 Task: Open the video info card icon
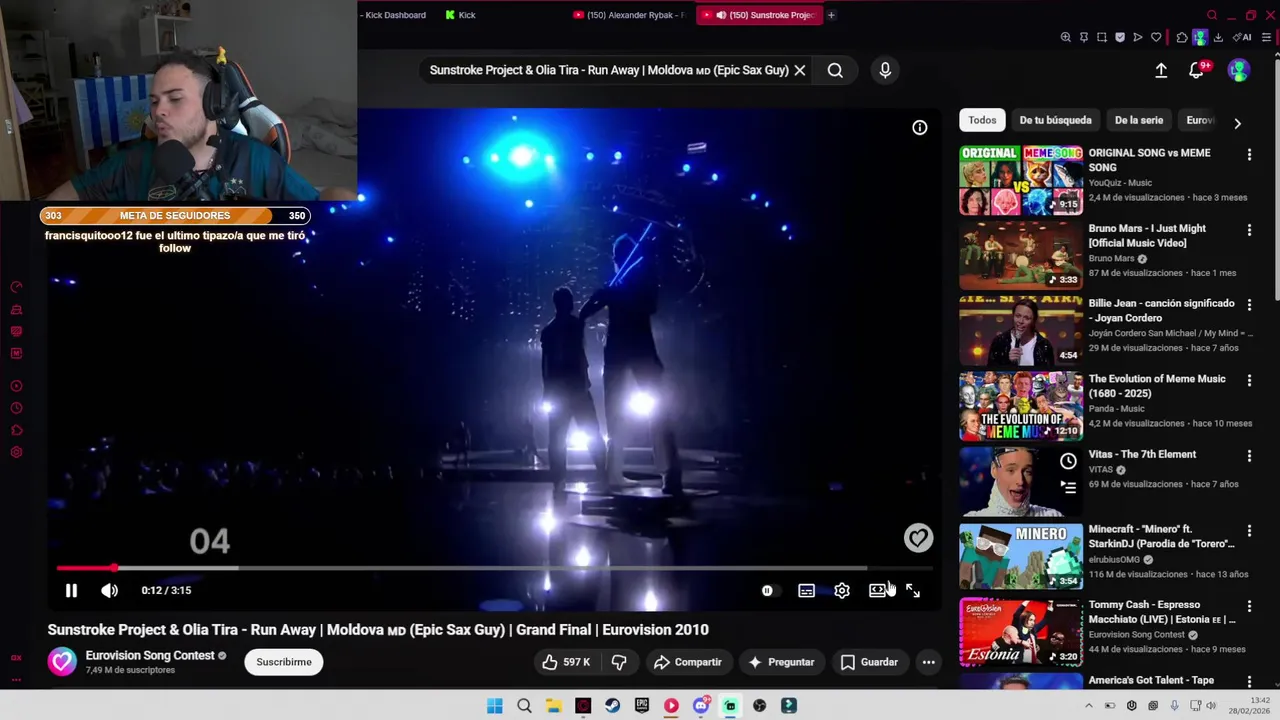point(919,127)
